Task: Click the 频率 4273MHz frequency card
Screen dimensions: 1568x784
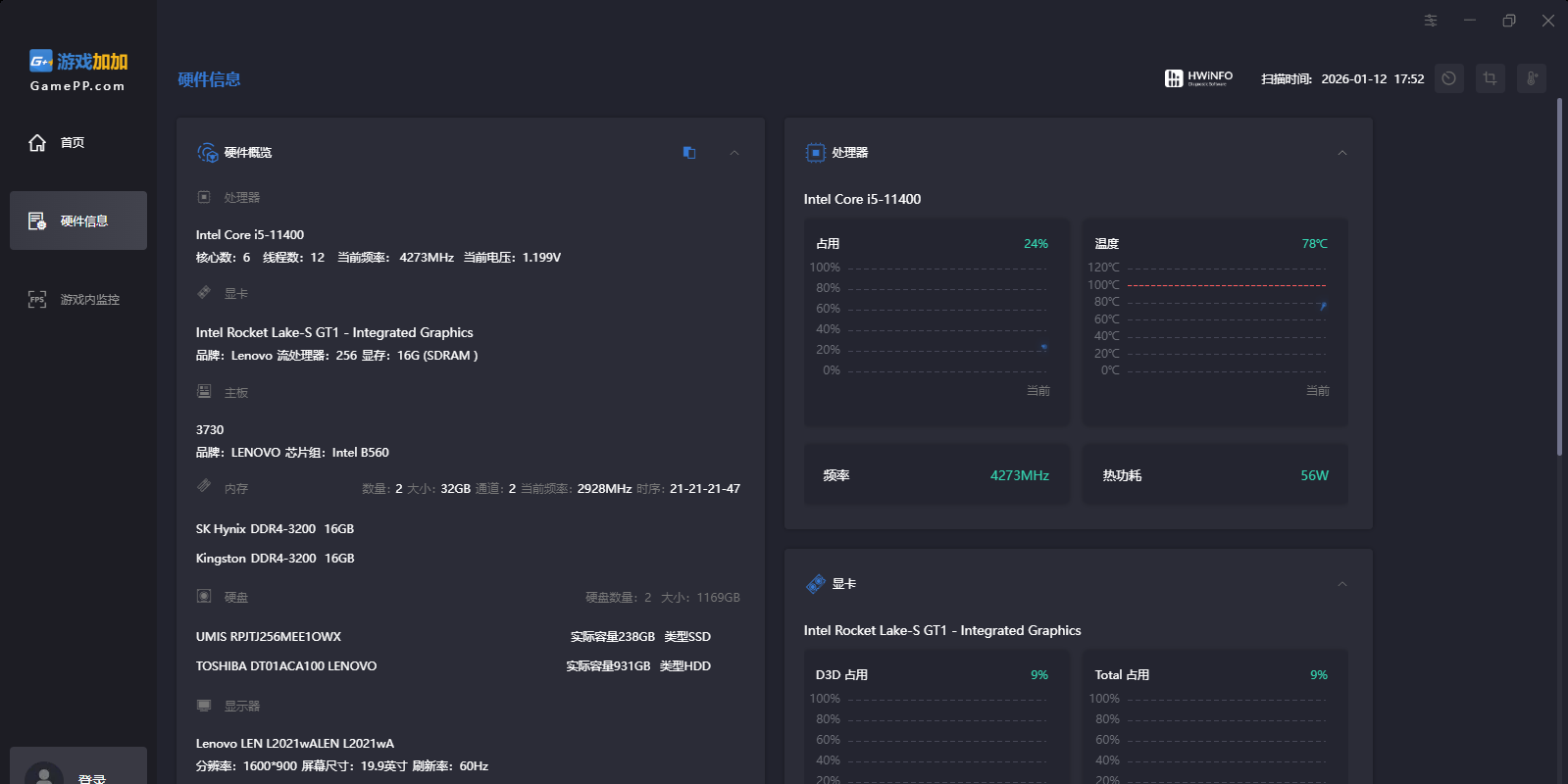Action: point(936,475)
